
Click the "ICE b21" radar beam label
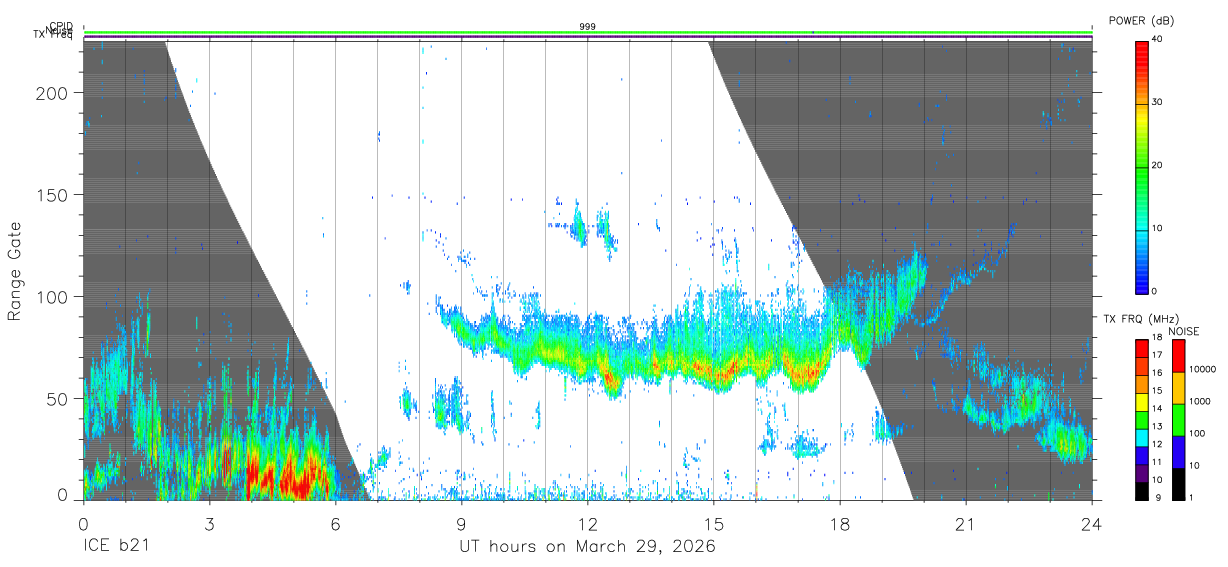(x=115, y=547)
